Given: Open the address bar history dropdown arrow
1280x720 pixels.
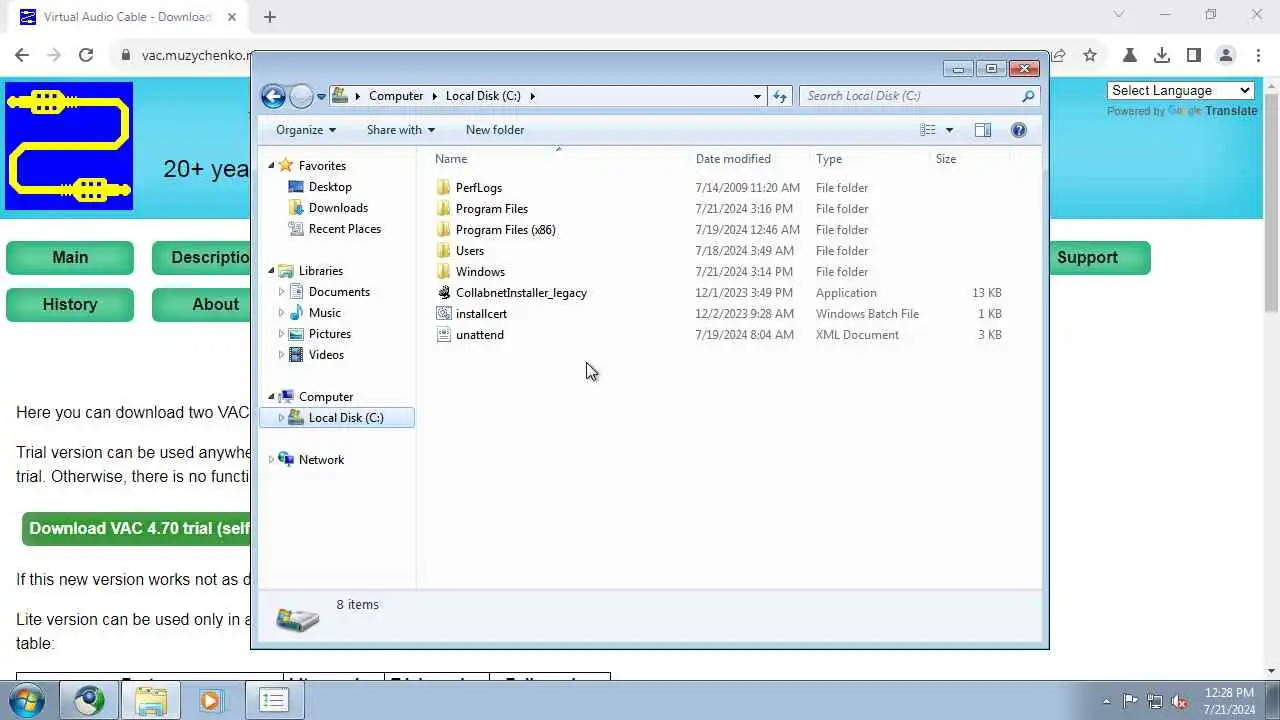Looking at the screenshot, I should 757,96.
